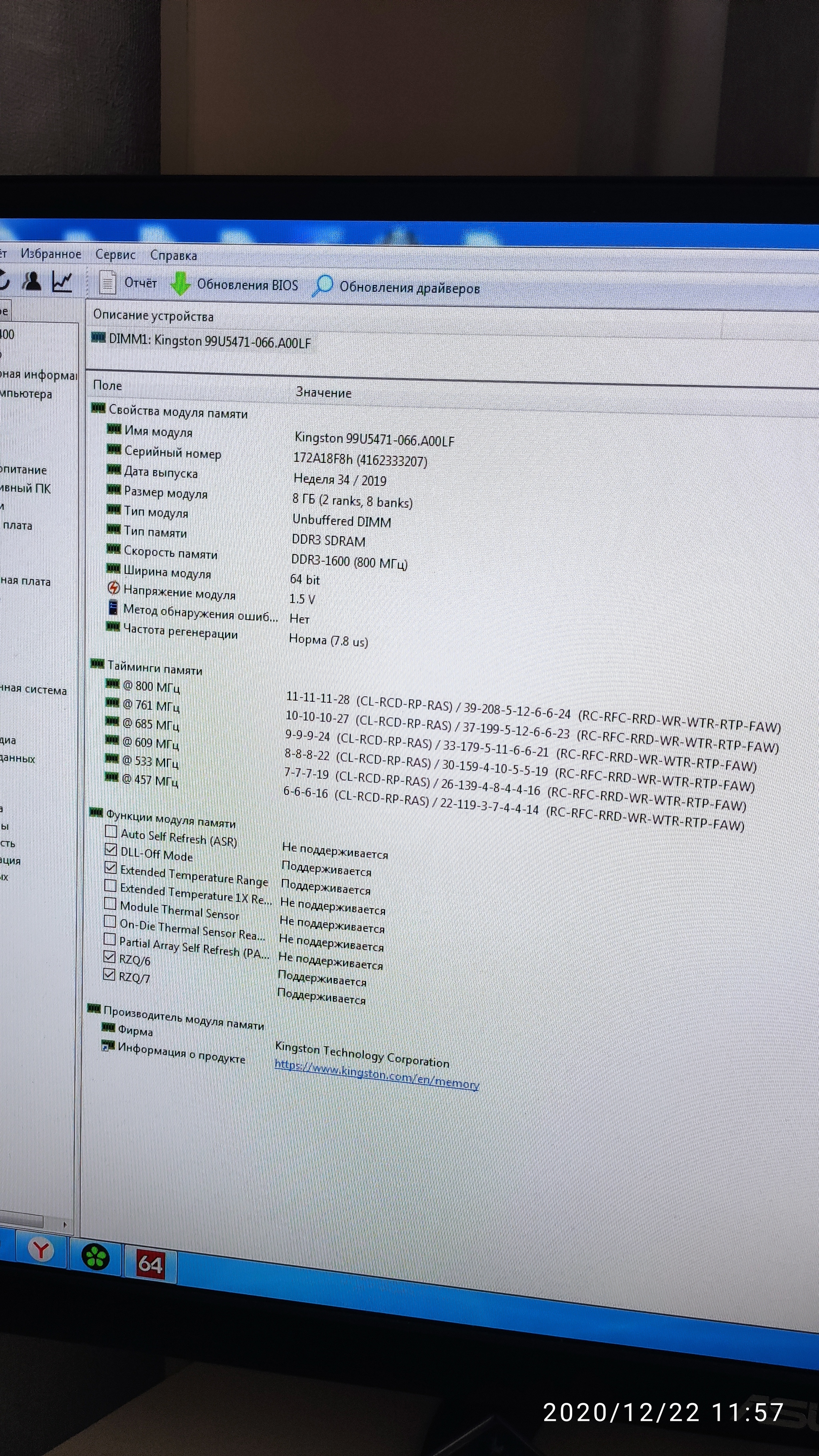Click the green clover taskbar icon

pos(96,1257)
